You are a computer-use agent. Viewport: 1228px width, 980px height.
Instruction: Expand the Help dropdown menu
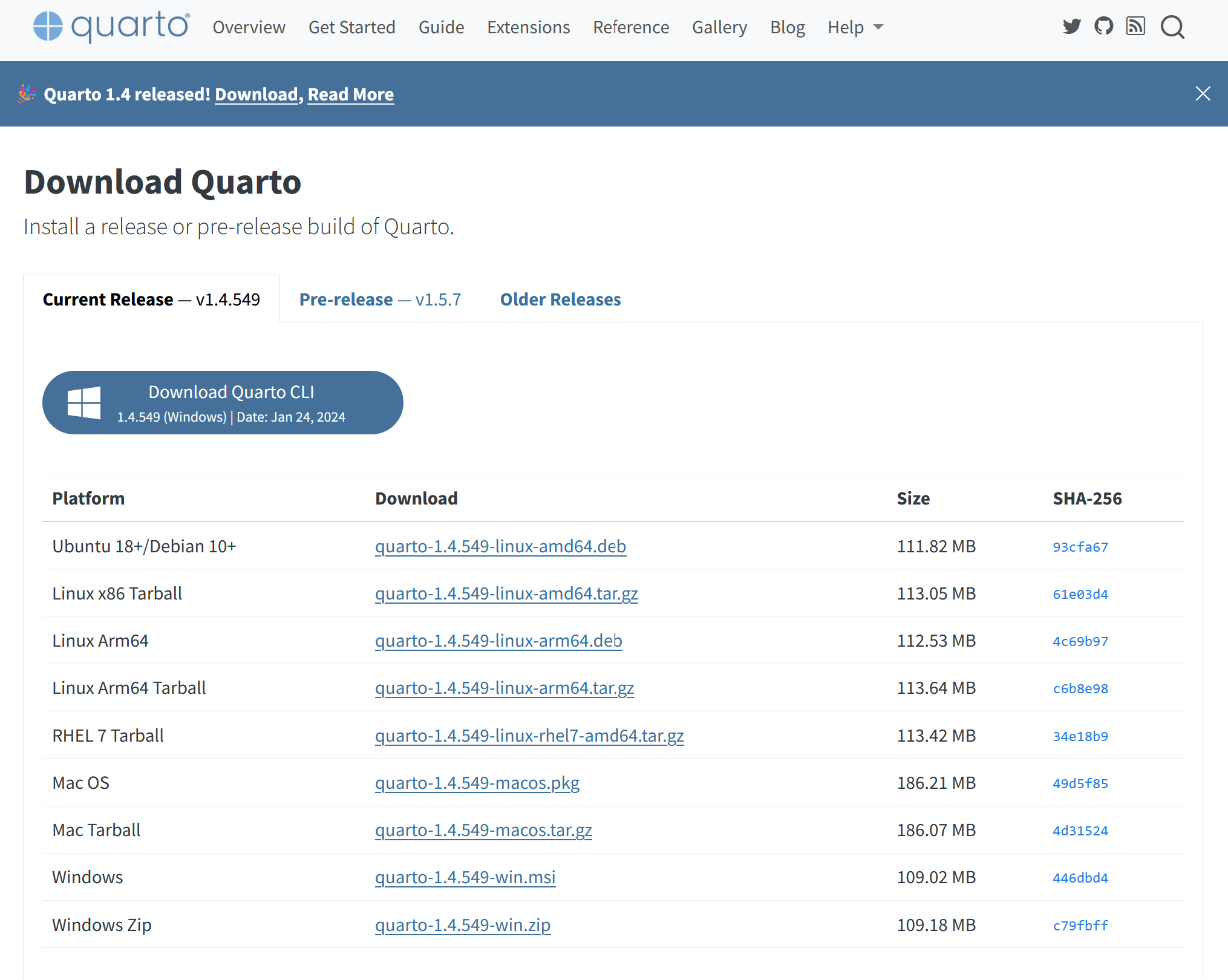(855, 27)
